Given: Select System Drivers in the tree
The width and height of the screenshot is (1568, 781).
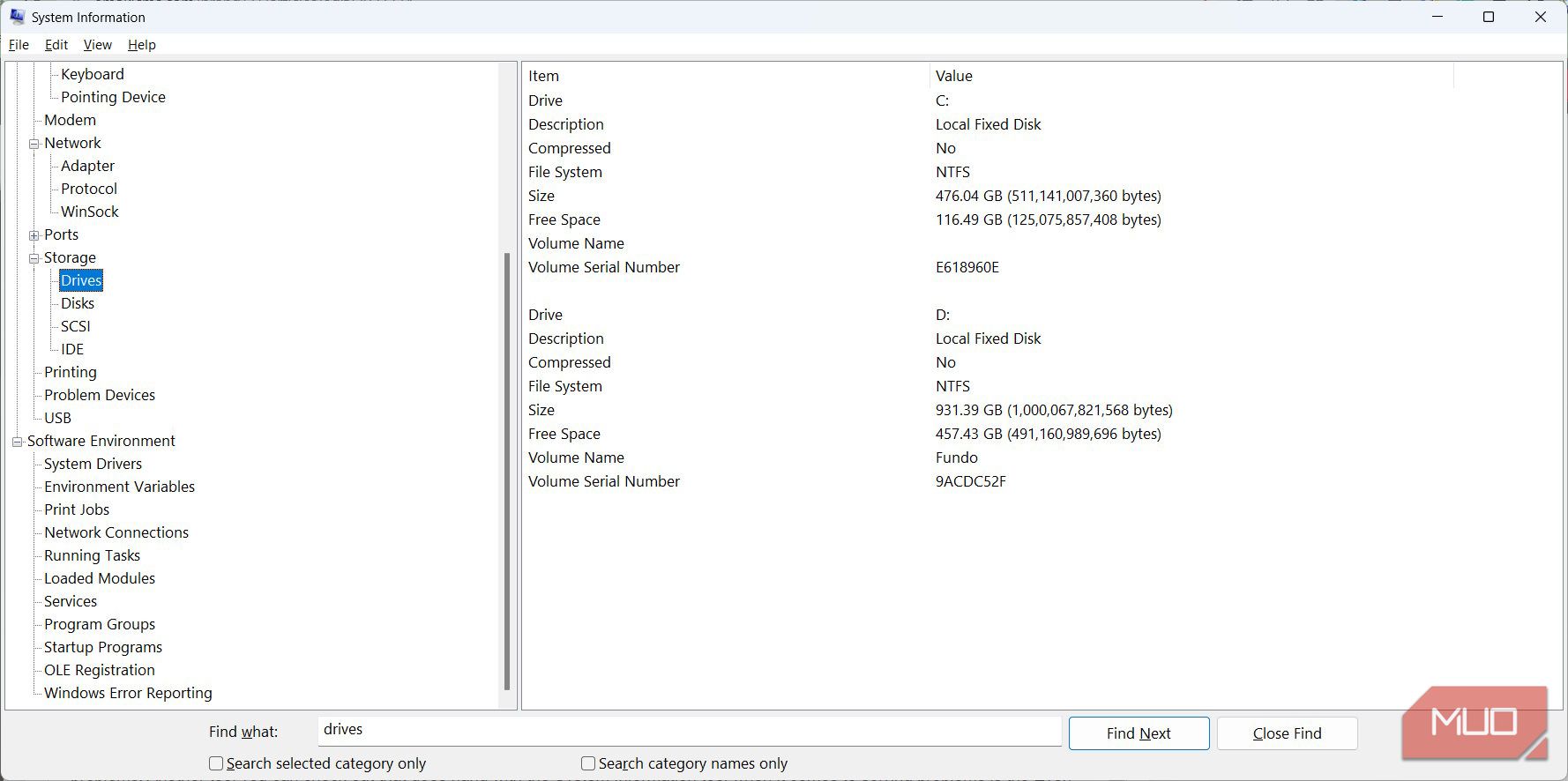Looking at the screenshot, I should tap(93, 464).
